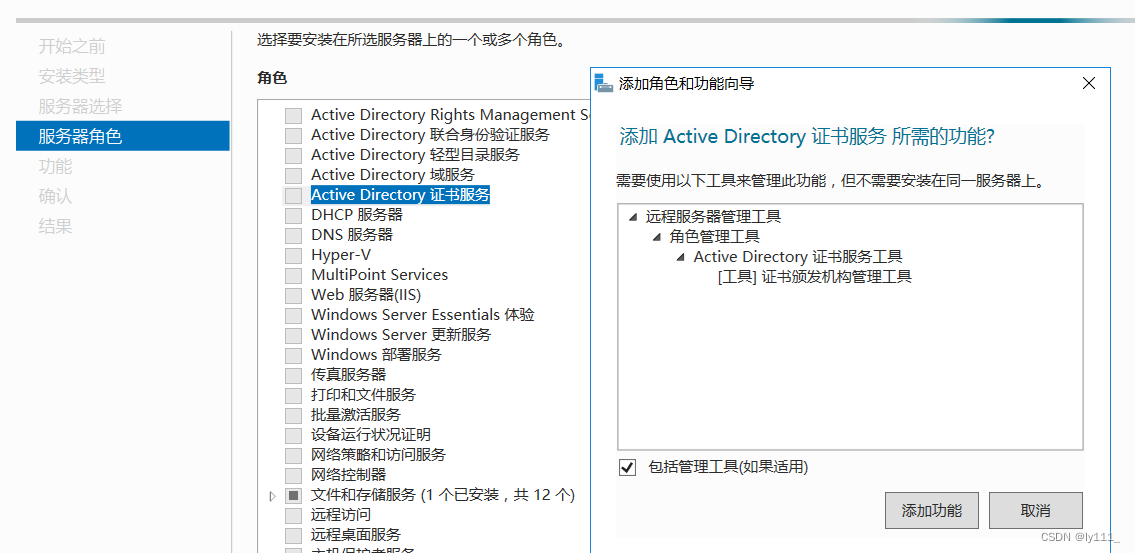The image size is (1135, 553).
Task: Check DNS 服务器 role
Action: pos(293,235)
